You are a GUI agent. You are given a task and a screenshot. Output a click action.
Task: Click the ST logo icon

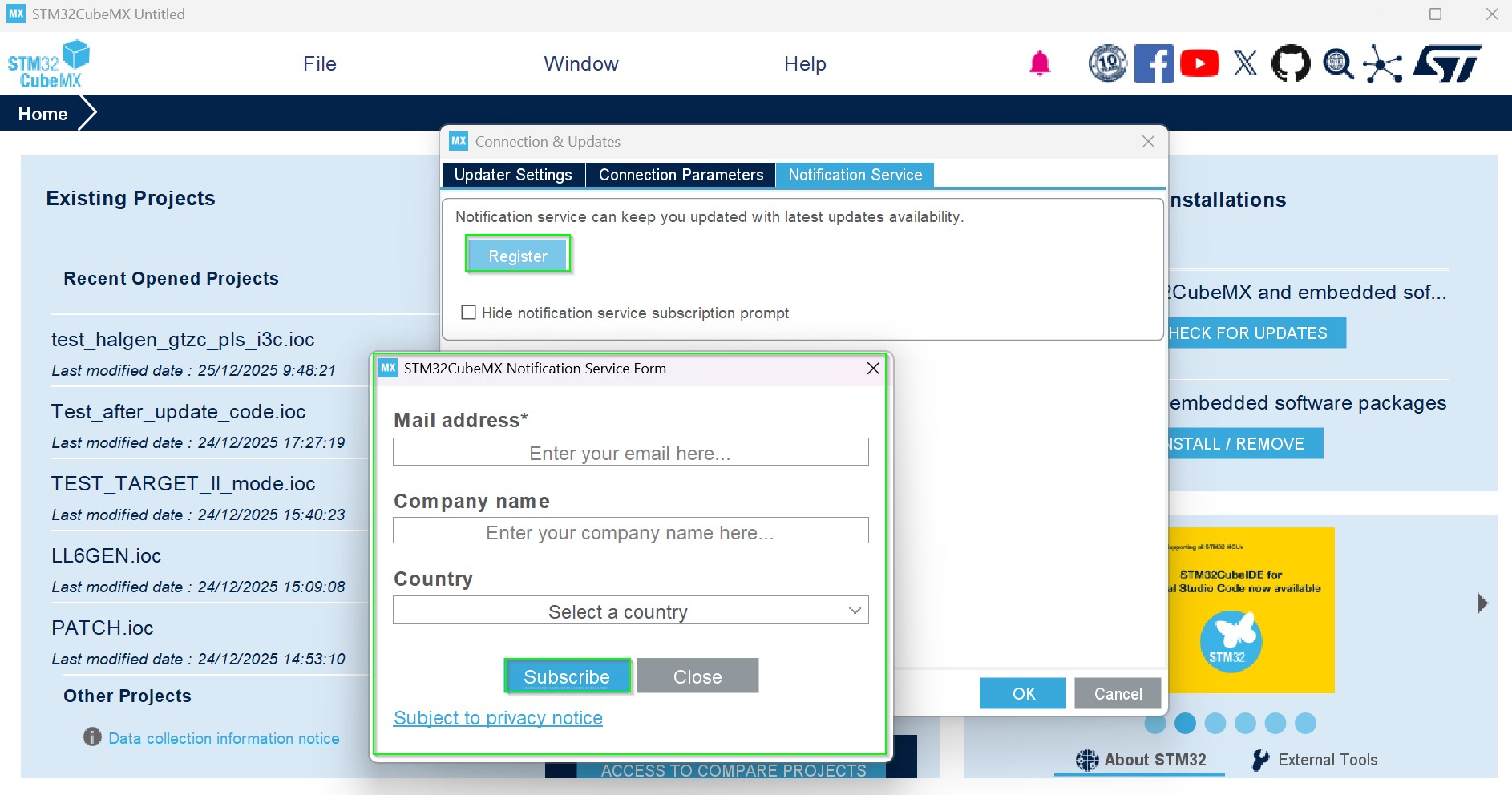pos(1447,63)
